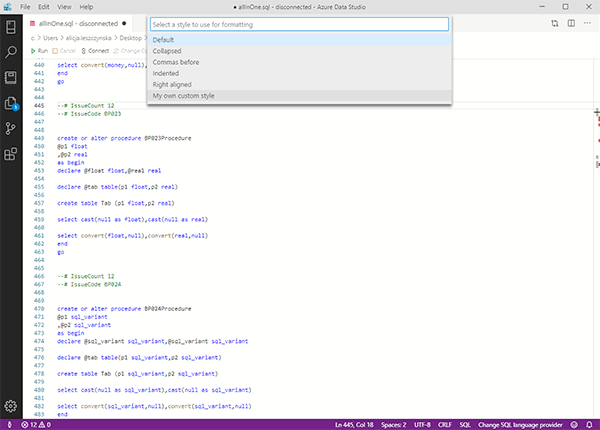Choose the Collapsed formatting style
Screen dimensions: 600x430
[299, 51]
